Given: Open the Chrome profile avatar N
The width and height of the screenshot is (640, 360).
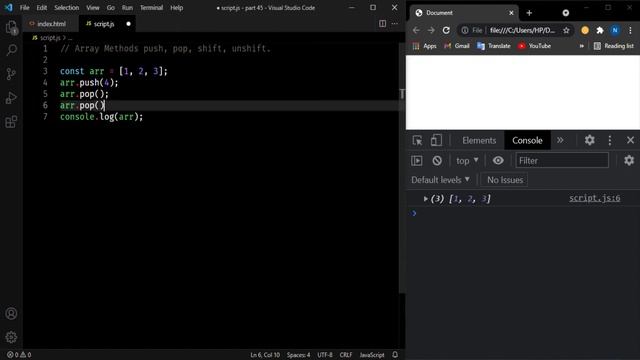Looking at the screenshot, I should point(615,30).
